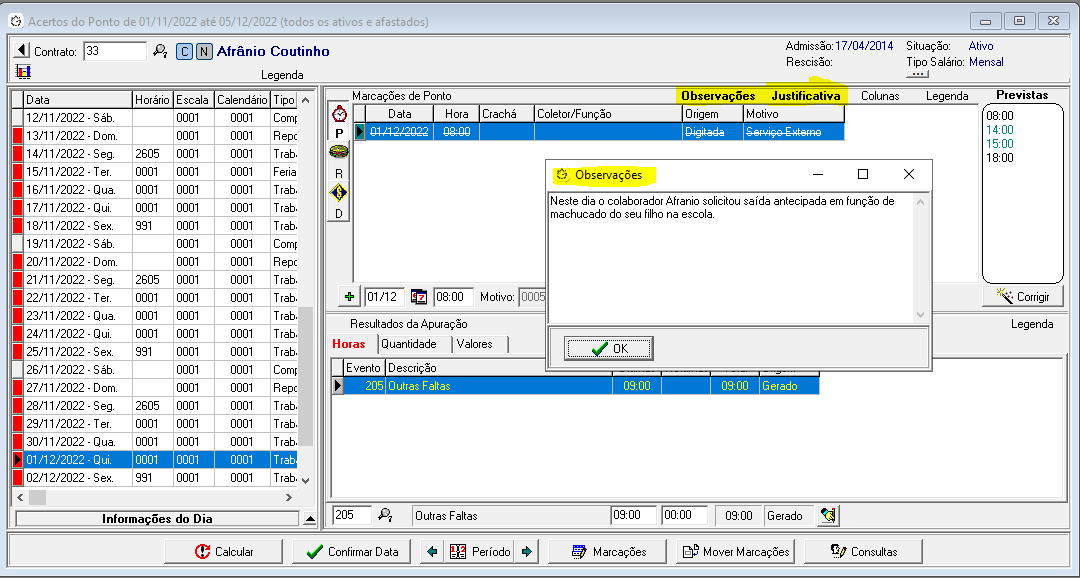The image size is (1080, 578).
Task: Select the alarm clock punch icon
Action: 339,113
